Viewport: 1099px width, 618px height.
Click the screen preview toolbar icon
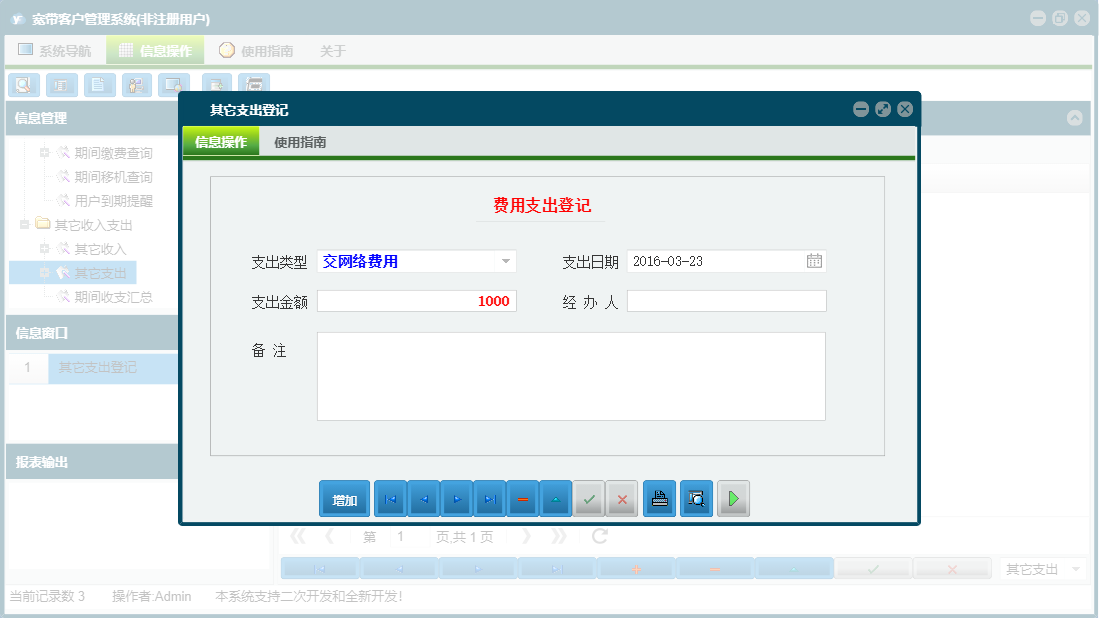[175, 85]
